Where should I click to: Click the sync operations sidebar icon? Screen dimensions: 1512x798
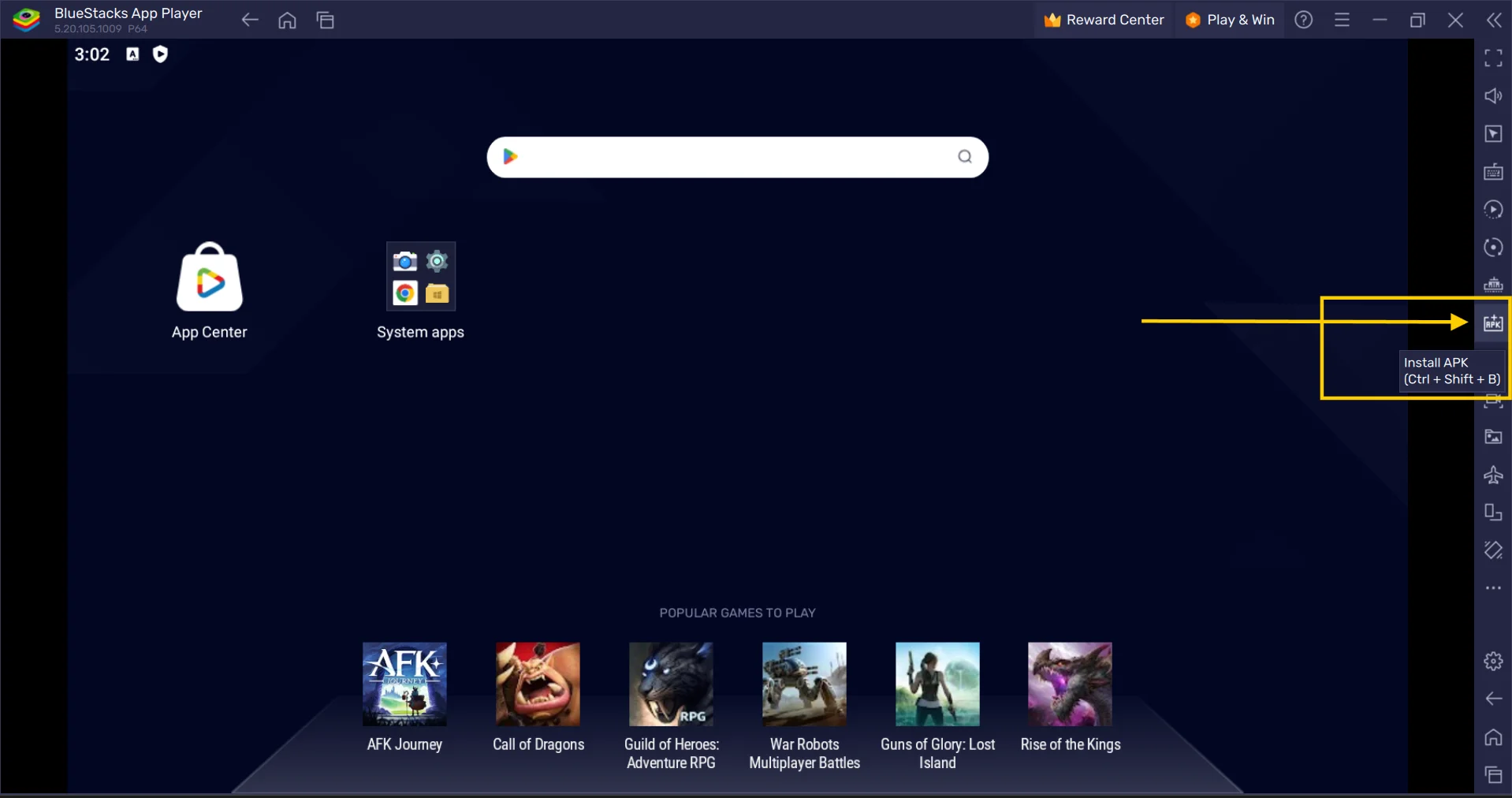pyautogui.click(x=1493, y=209)
